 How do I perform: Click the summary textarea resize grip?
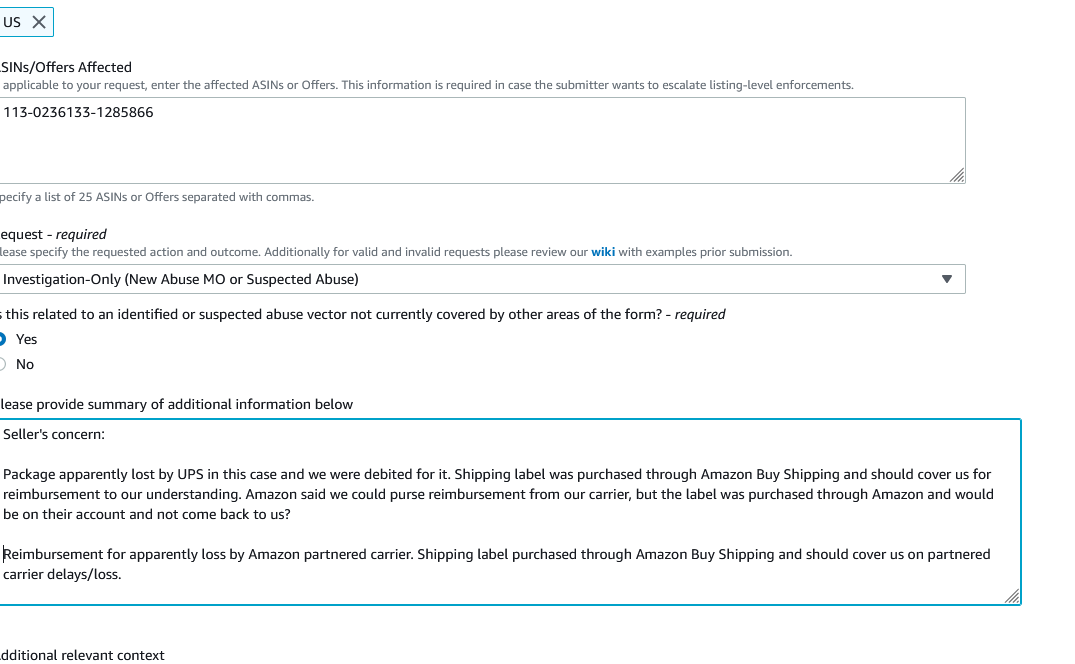tap(1012, 596)
